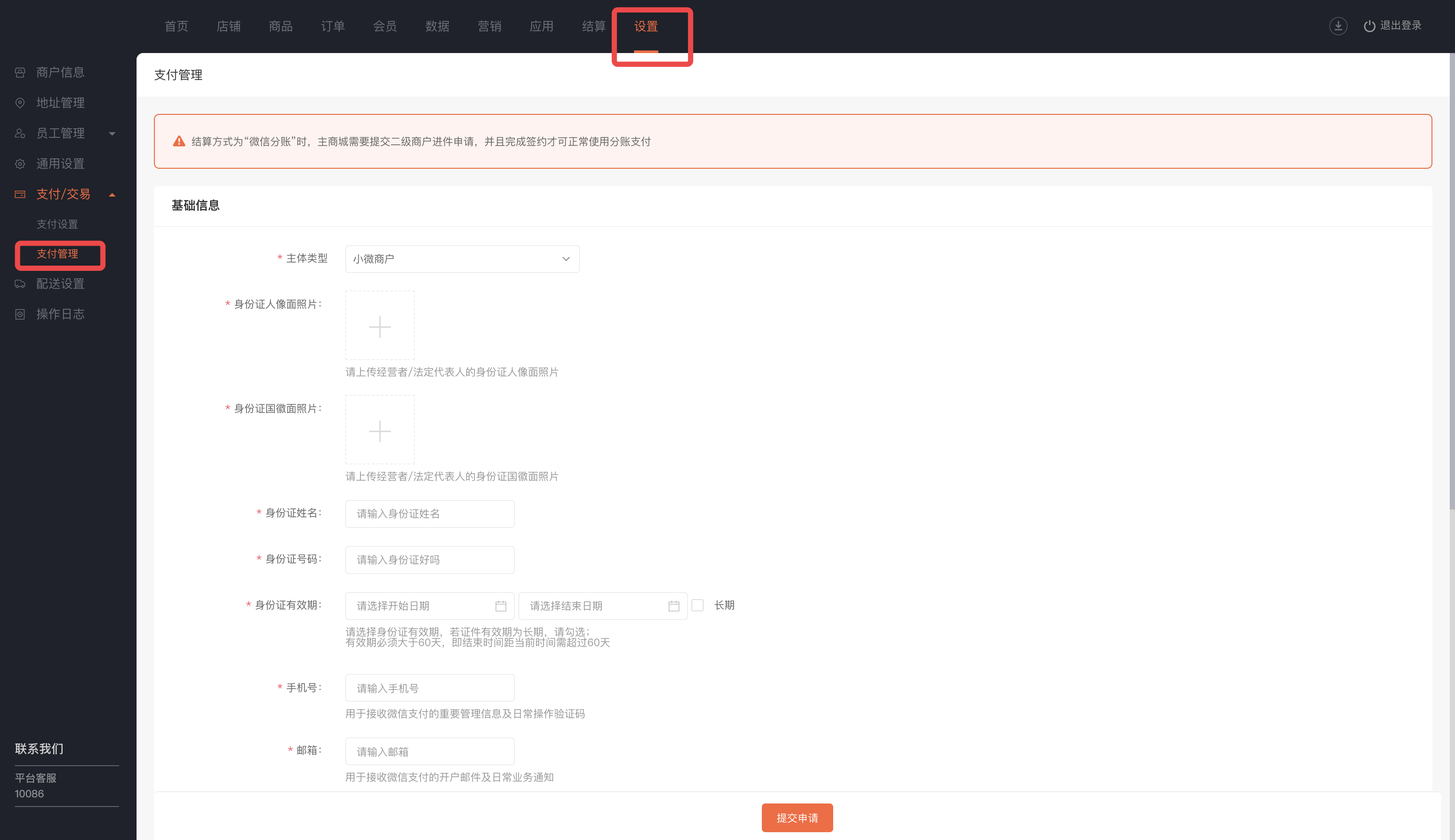Click the 退出登录 power icon
This screenshot has width=1455, height=840.
pos(1369,26)
